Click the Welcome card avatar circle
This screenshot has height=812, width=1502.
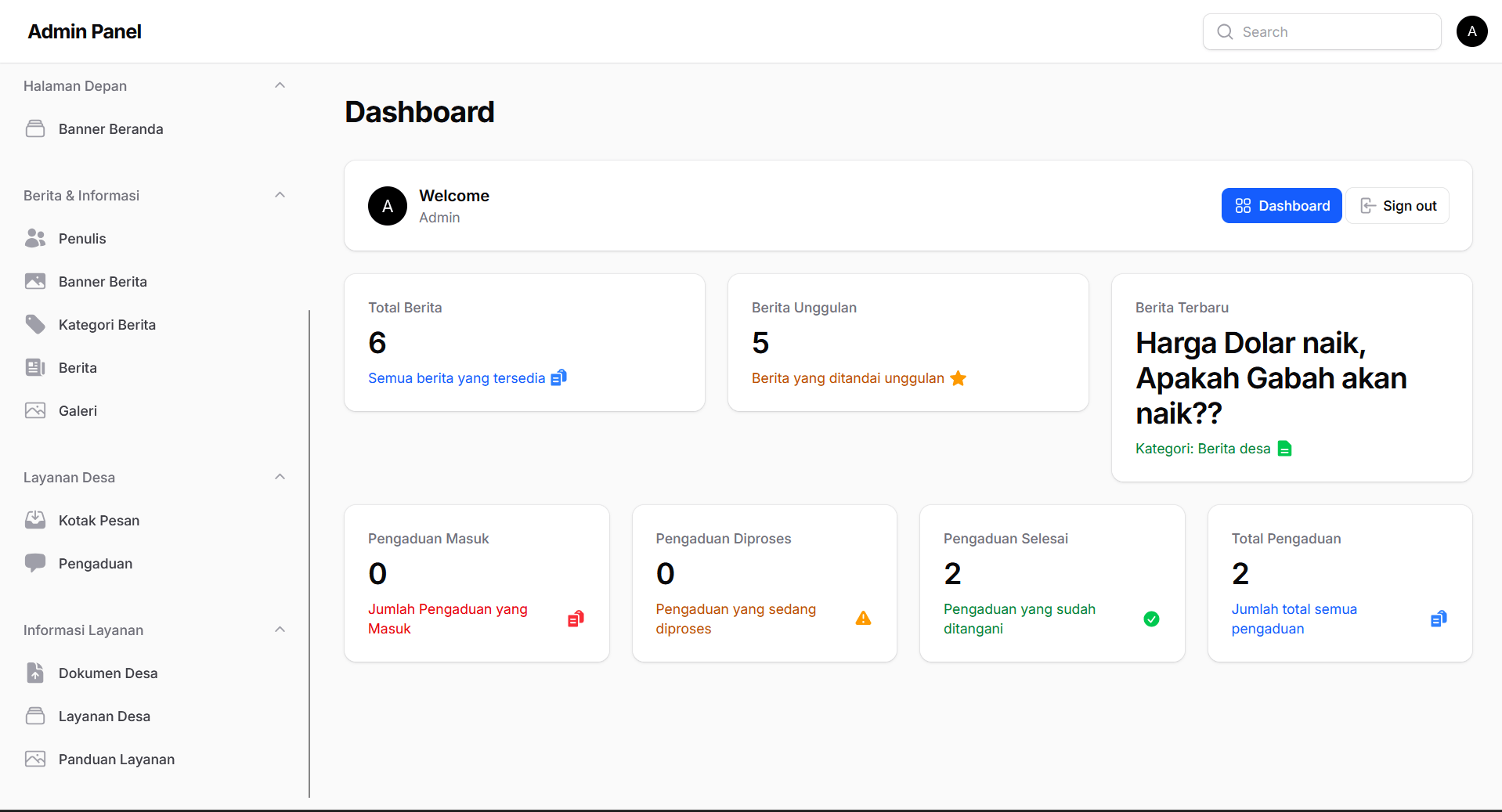388,206
